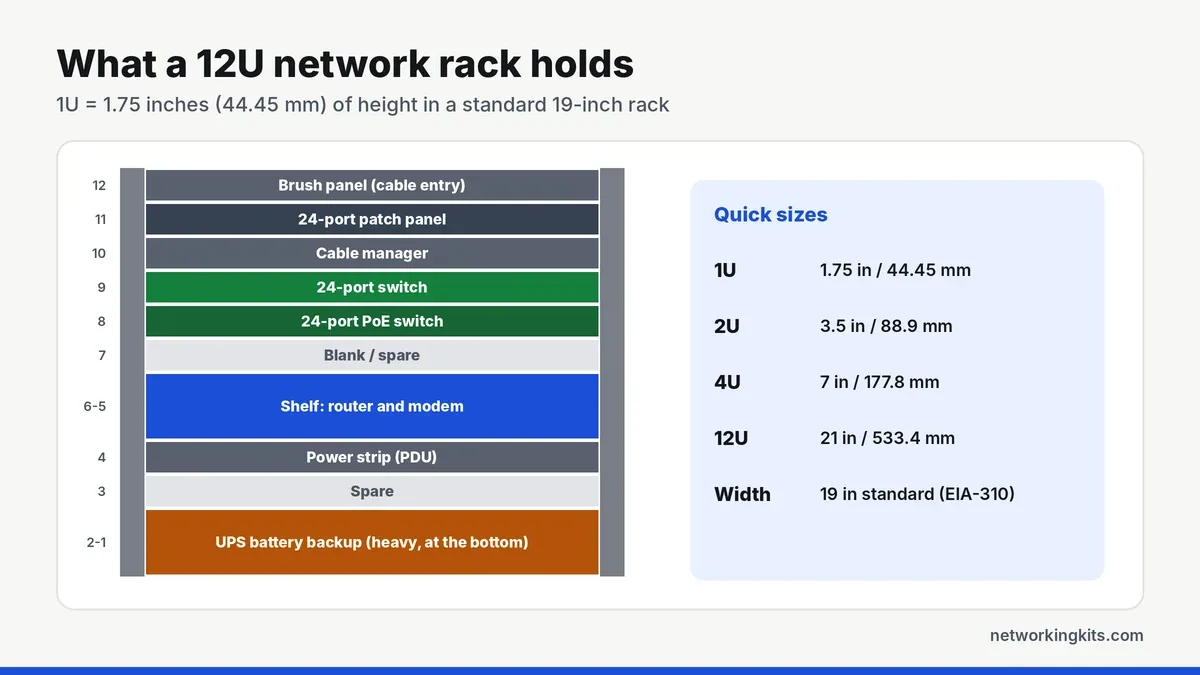Select the 'Power strip (PDU)' row
The width and height of the screenshot is (1200, 675).
(x=372, y=457)
